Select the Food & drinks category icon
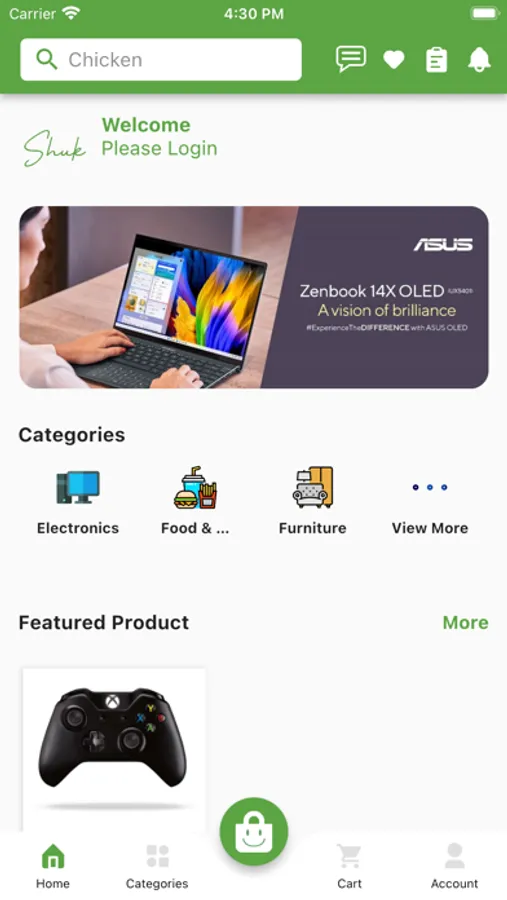 (x=195, y=487)
